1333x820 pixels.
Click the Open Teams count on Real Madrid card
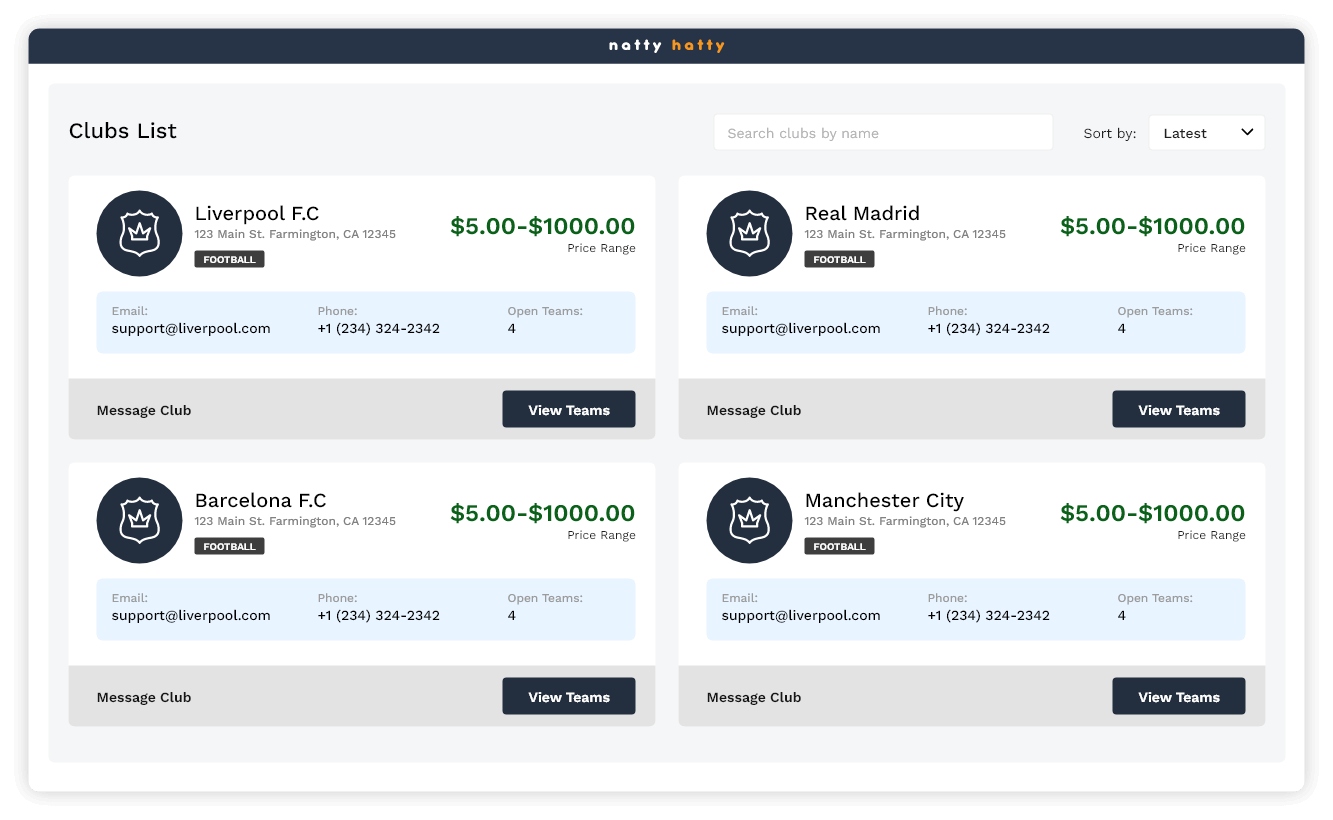point(1121,328)
